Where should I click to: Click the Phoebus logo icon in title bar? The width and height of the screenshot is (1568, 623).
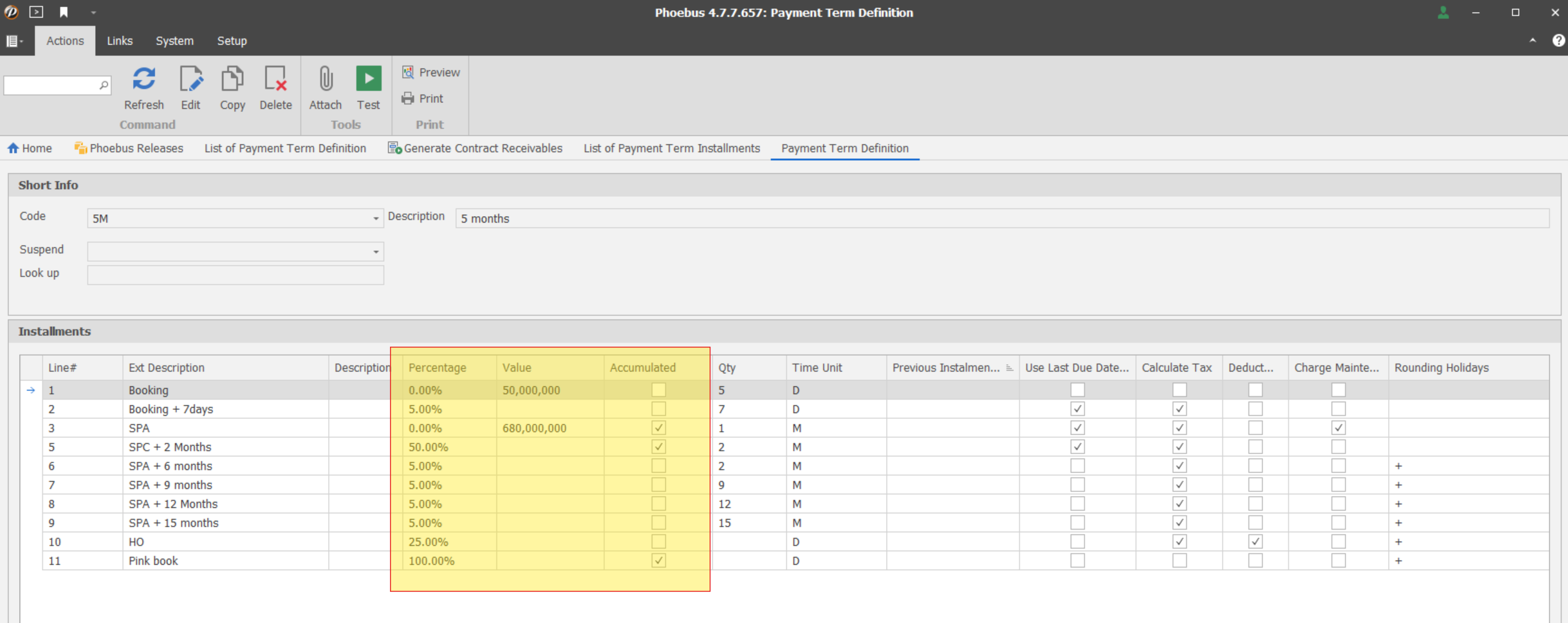point(11,12)
